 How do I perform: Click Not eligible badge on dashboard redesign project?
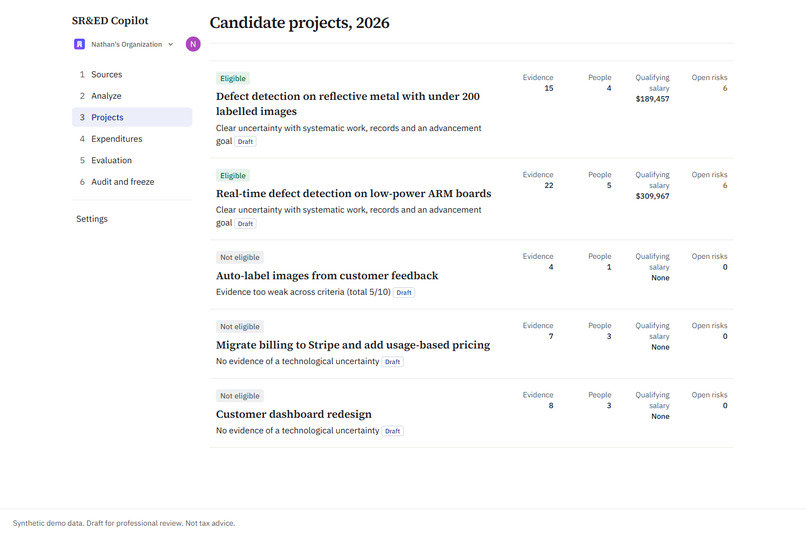(x=240, y=396)
